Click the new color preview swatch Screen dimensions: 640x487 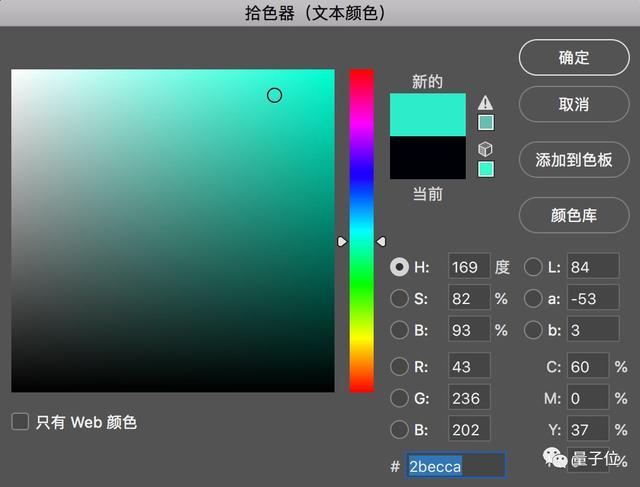427,114
